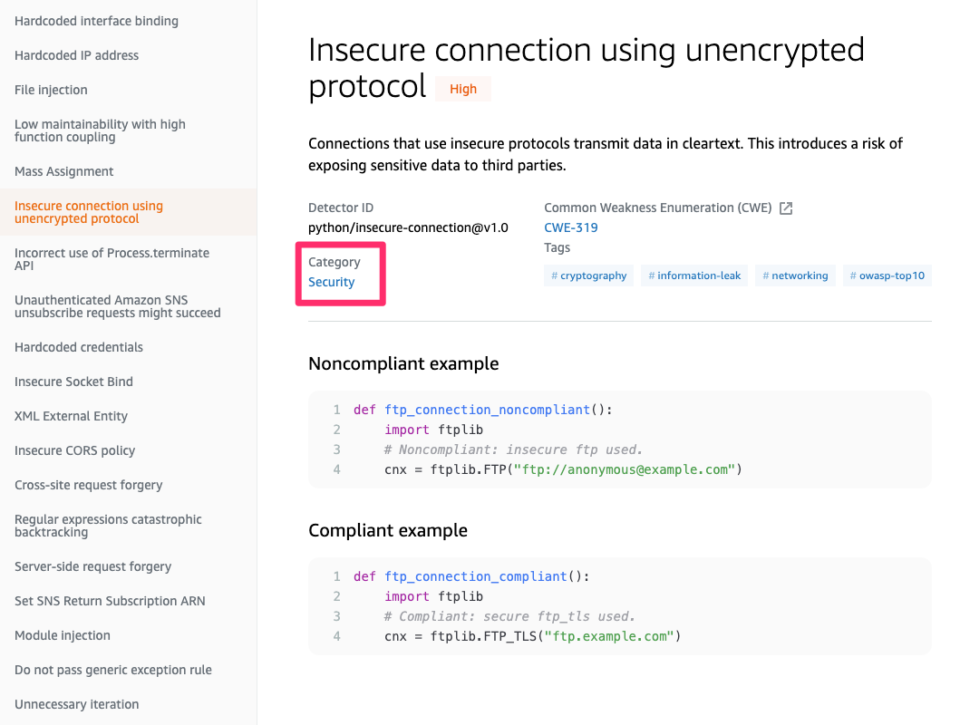960x725 pixels.
Task: Click the # information-leak tag
Action: pyautogui.click(x=694, y=275)
